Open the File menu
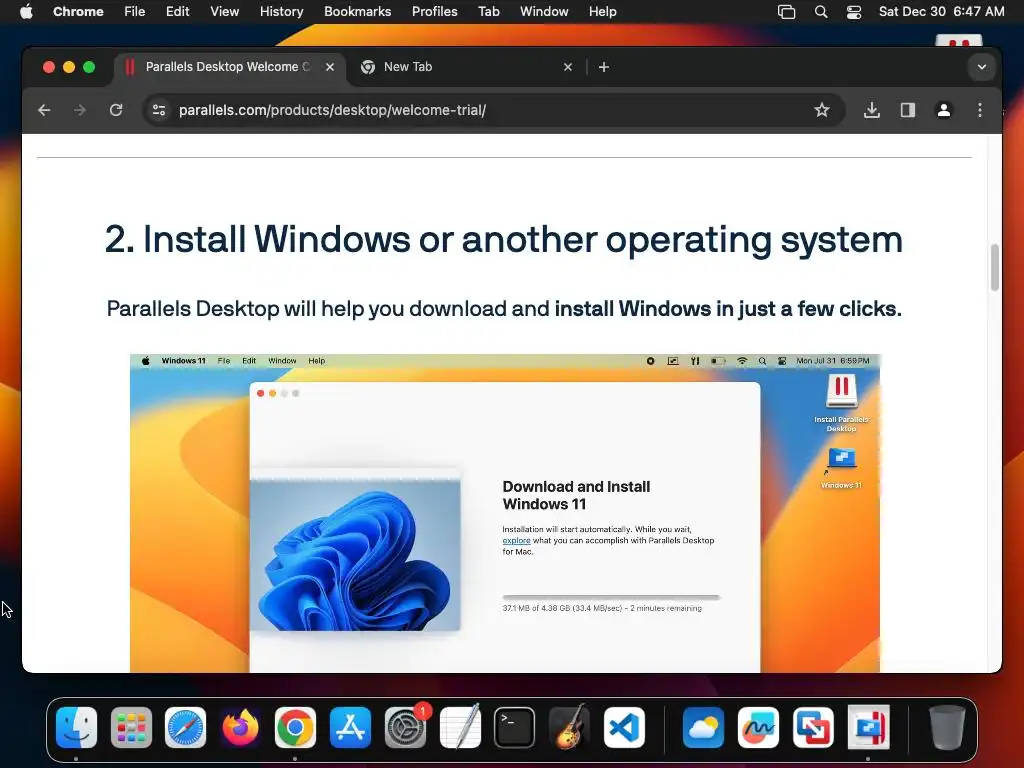 click(x=135, y=12)
